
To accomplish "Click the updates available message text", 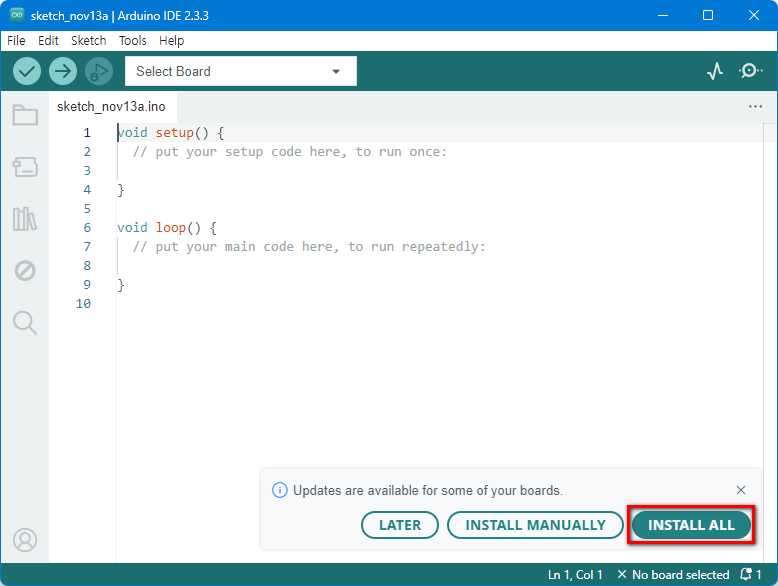I will tap(428, 490).
